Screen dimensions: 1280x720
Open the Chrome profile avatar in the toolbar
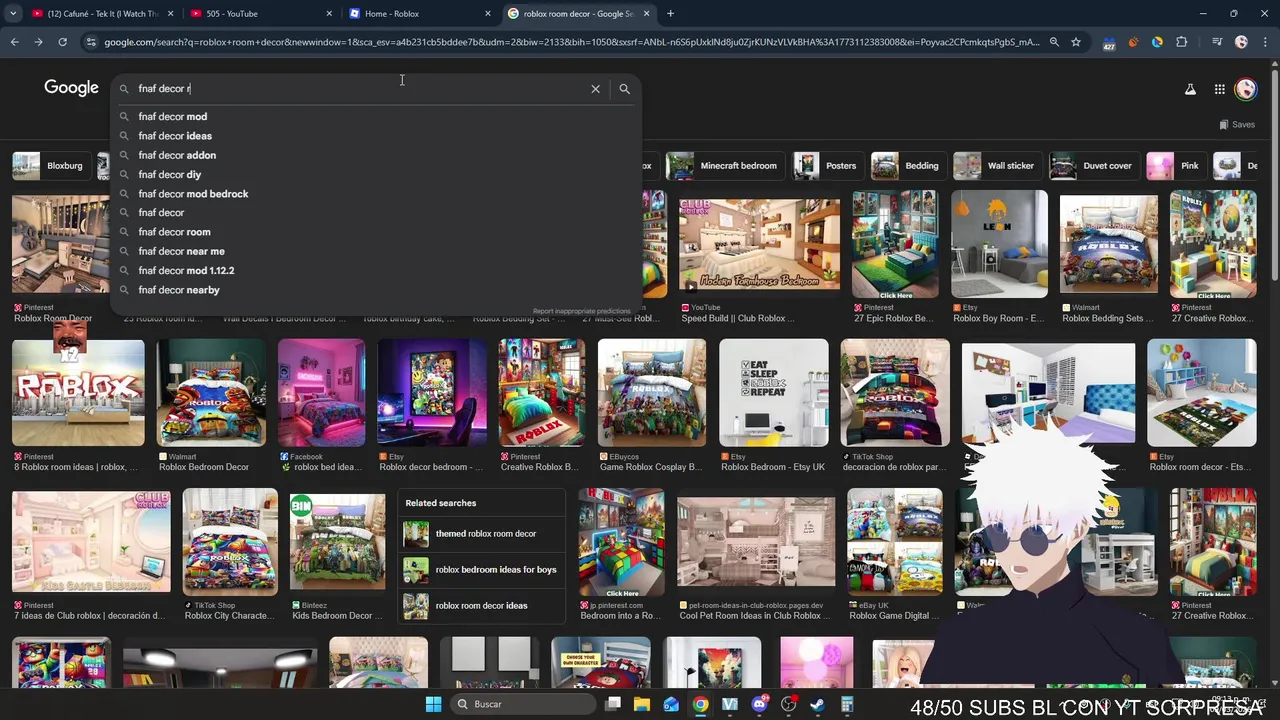1241,42
